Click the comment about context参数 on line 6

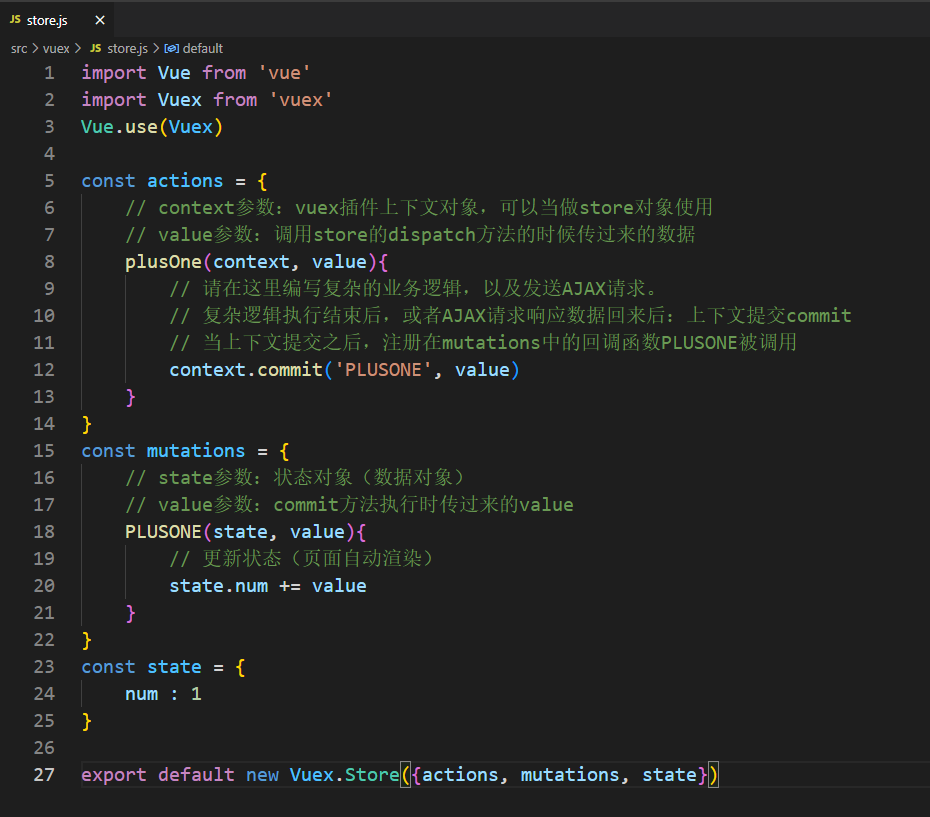419,208
